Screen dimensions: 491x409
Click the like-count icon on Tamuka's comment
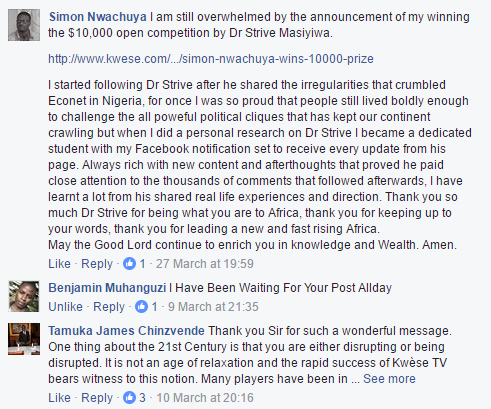(x=129, y=398)
